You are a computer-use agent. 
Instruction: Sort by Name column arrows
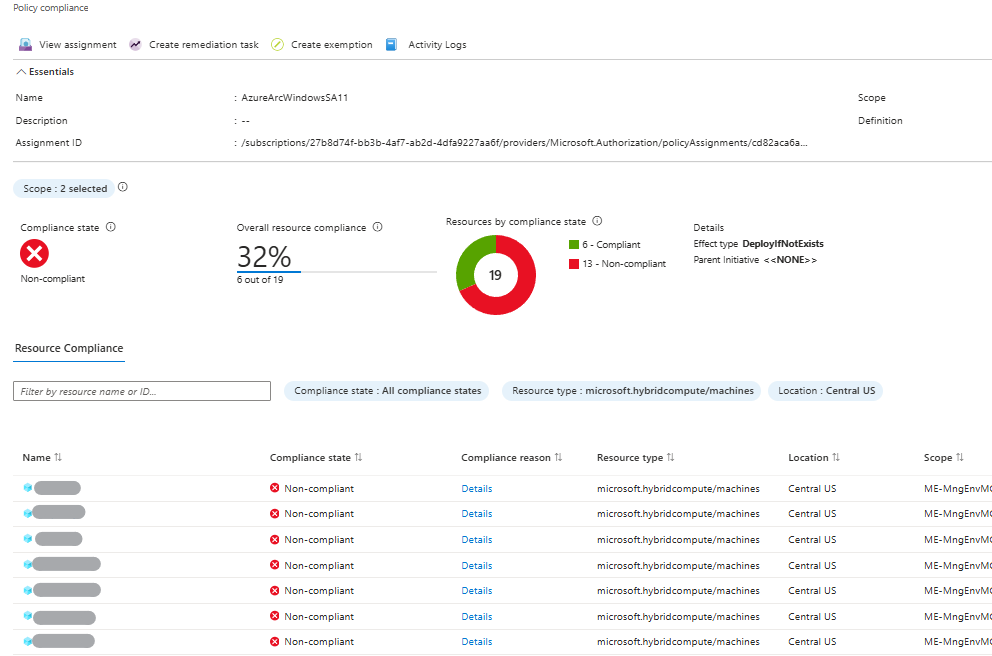58,457
